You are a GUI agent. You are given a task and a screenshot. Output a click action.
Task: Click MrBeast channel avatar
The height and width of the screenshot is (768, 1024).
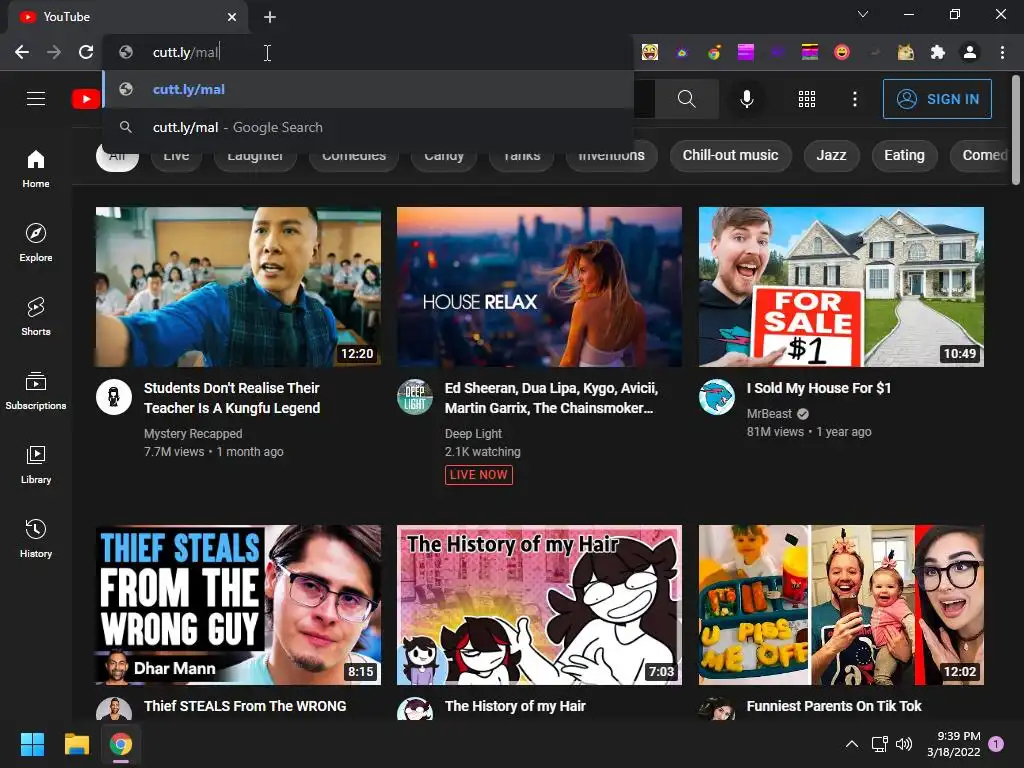click(716, 397)
